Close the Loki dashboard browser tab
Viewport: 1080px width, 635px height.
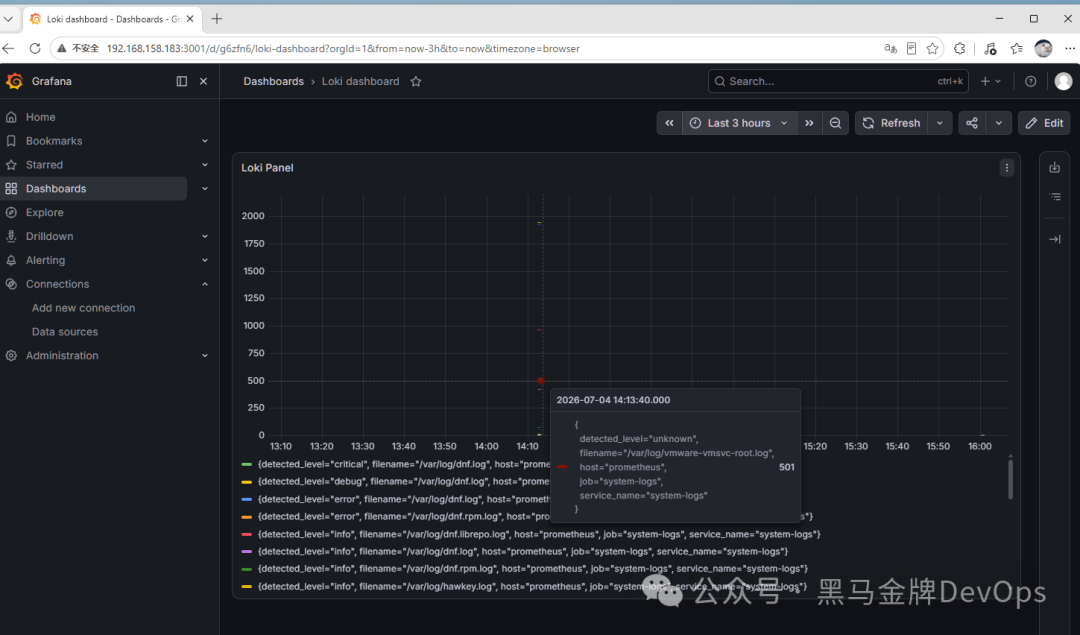pos(190,19)
